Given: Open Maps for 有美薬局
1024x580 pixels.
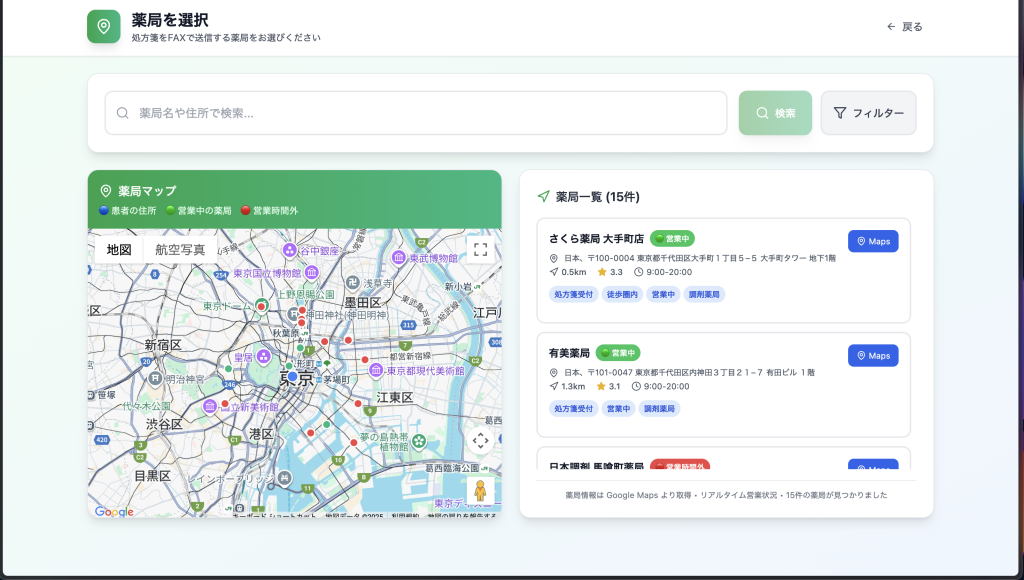Looking at the screenshot, I should (x=873, y=355).
